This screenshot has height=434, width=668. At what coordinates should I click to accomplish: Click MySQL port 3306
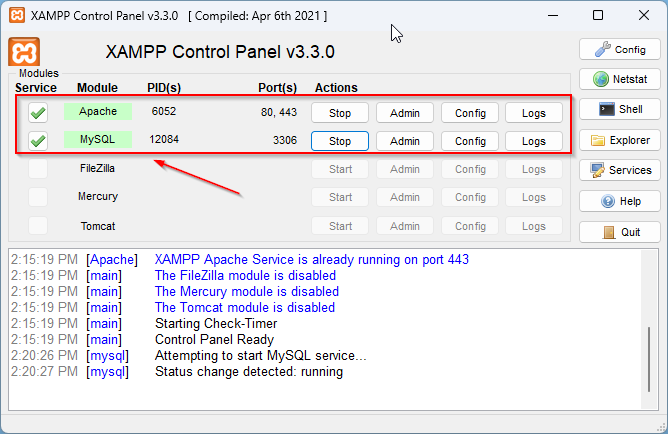point(285,140)
